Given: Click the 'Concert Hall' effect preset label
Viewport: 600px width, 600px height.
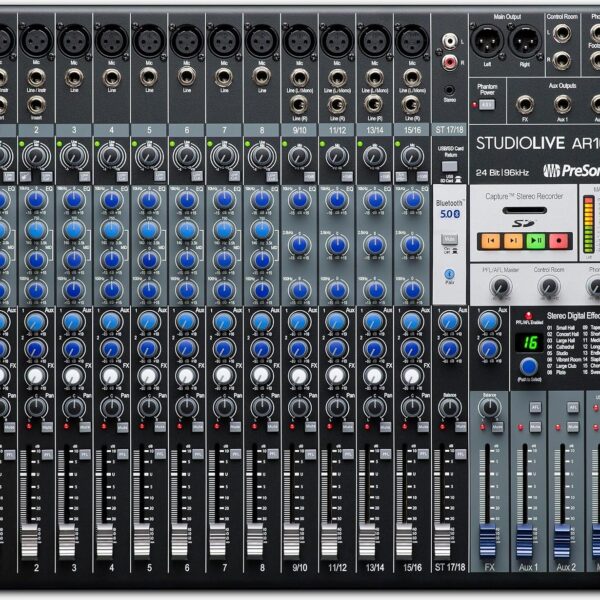Looking at the screenshot, I should 566,334.
